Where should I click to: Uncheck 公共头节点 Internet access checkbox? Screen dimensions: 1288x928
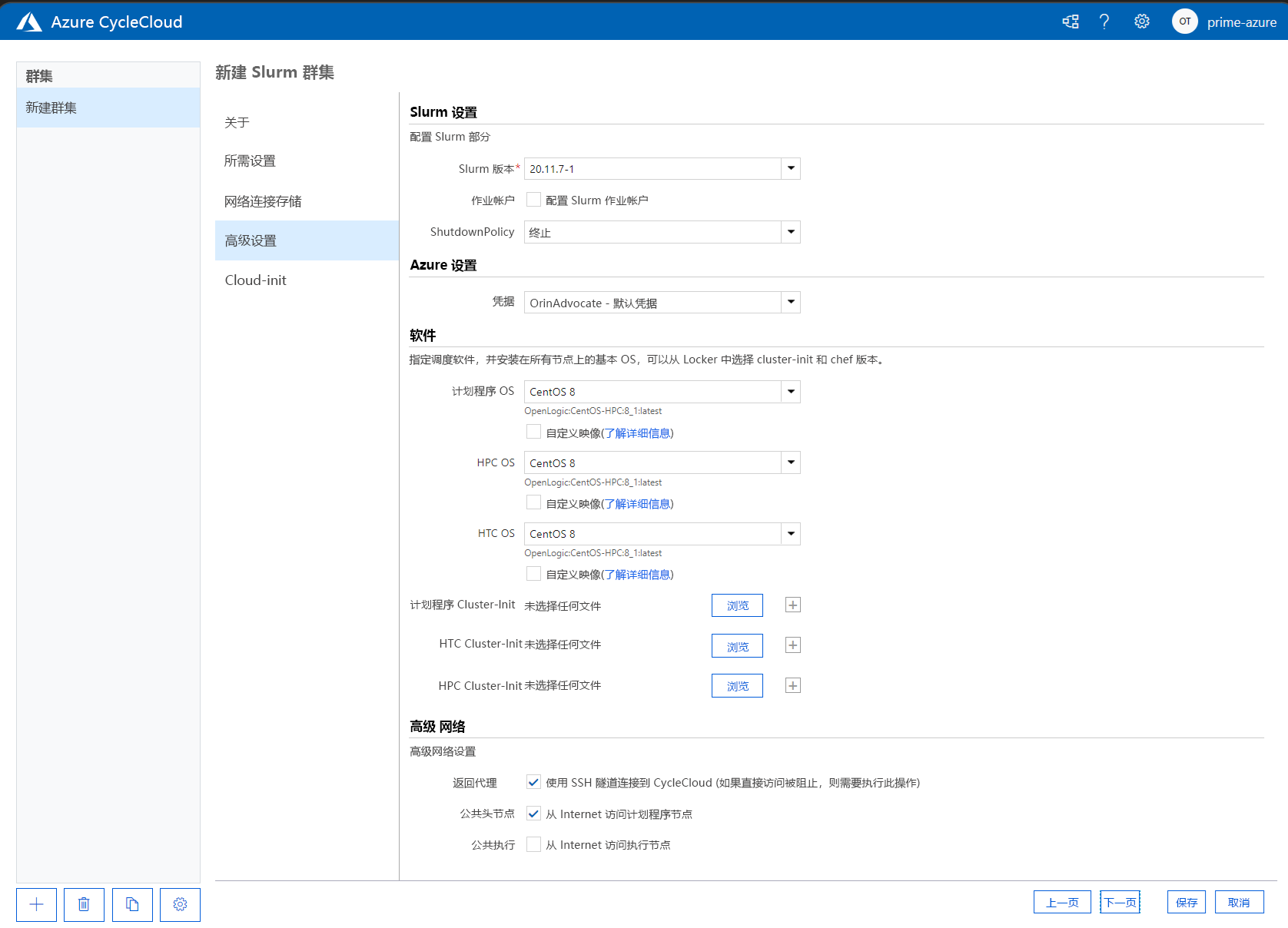533,814
